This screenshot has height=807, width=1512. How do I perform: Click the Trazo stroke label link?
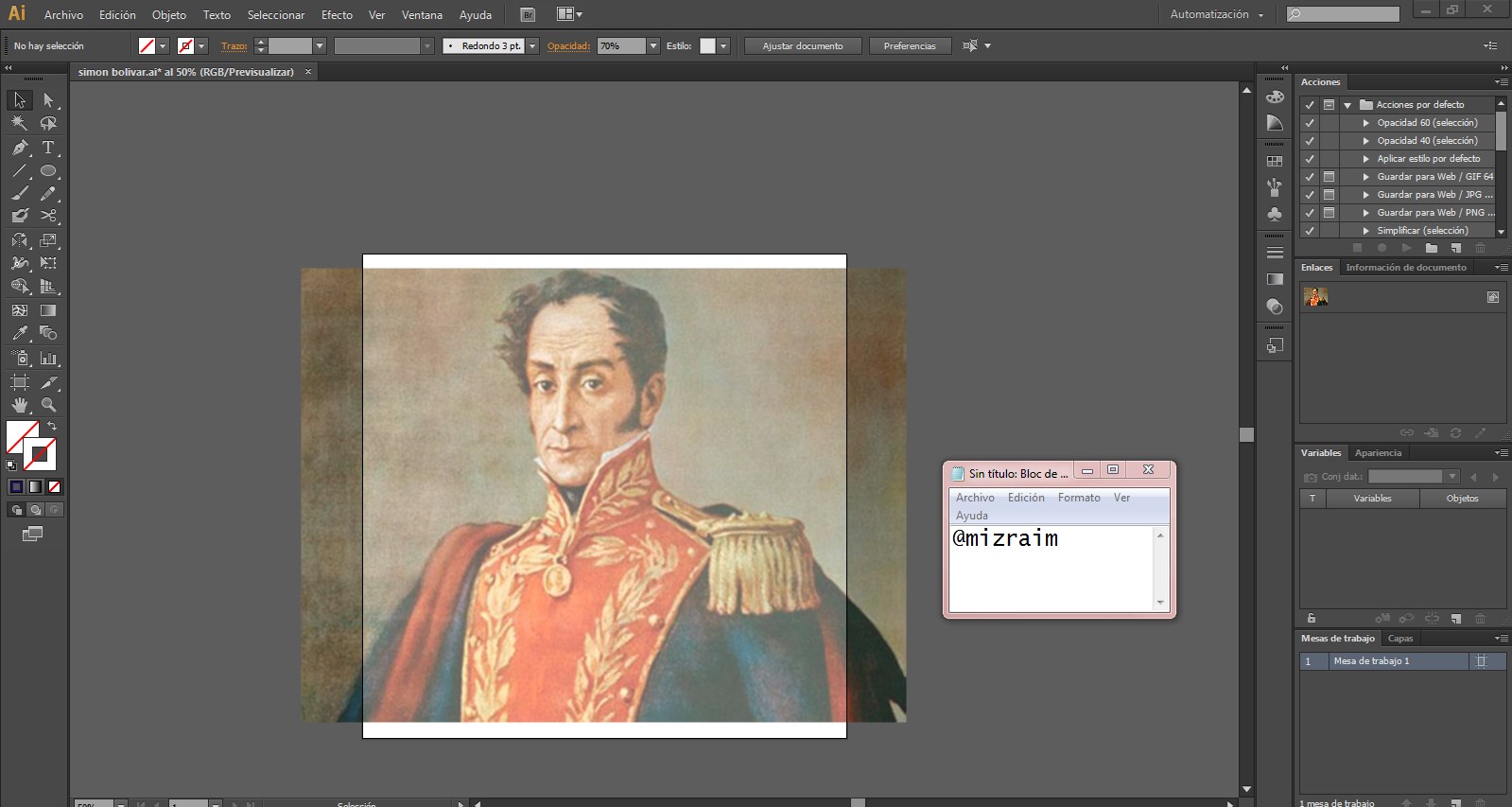click(235, 45)
